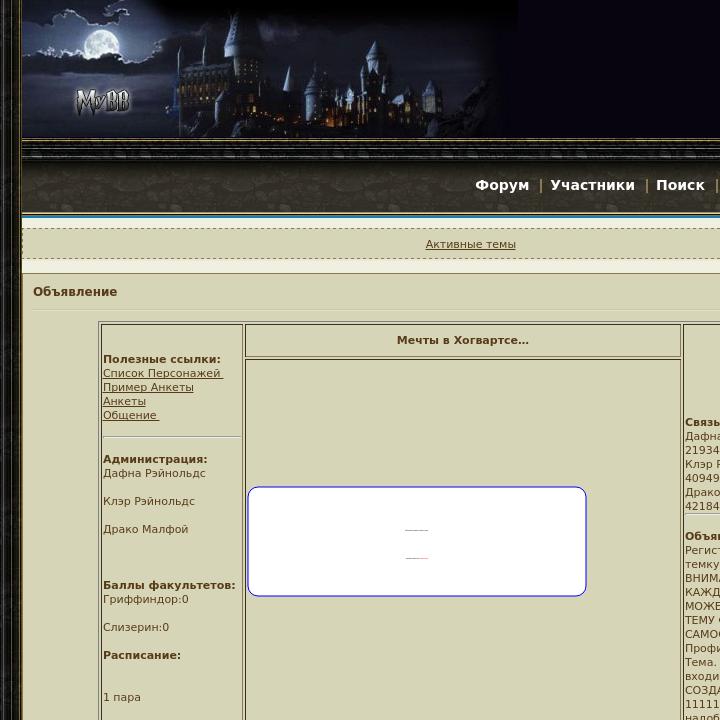This screenshot has height=720, width=720.
Task: Select the name Драко Малфой
Action: 146,529
